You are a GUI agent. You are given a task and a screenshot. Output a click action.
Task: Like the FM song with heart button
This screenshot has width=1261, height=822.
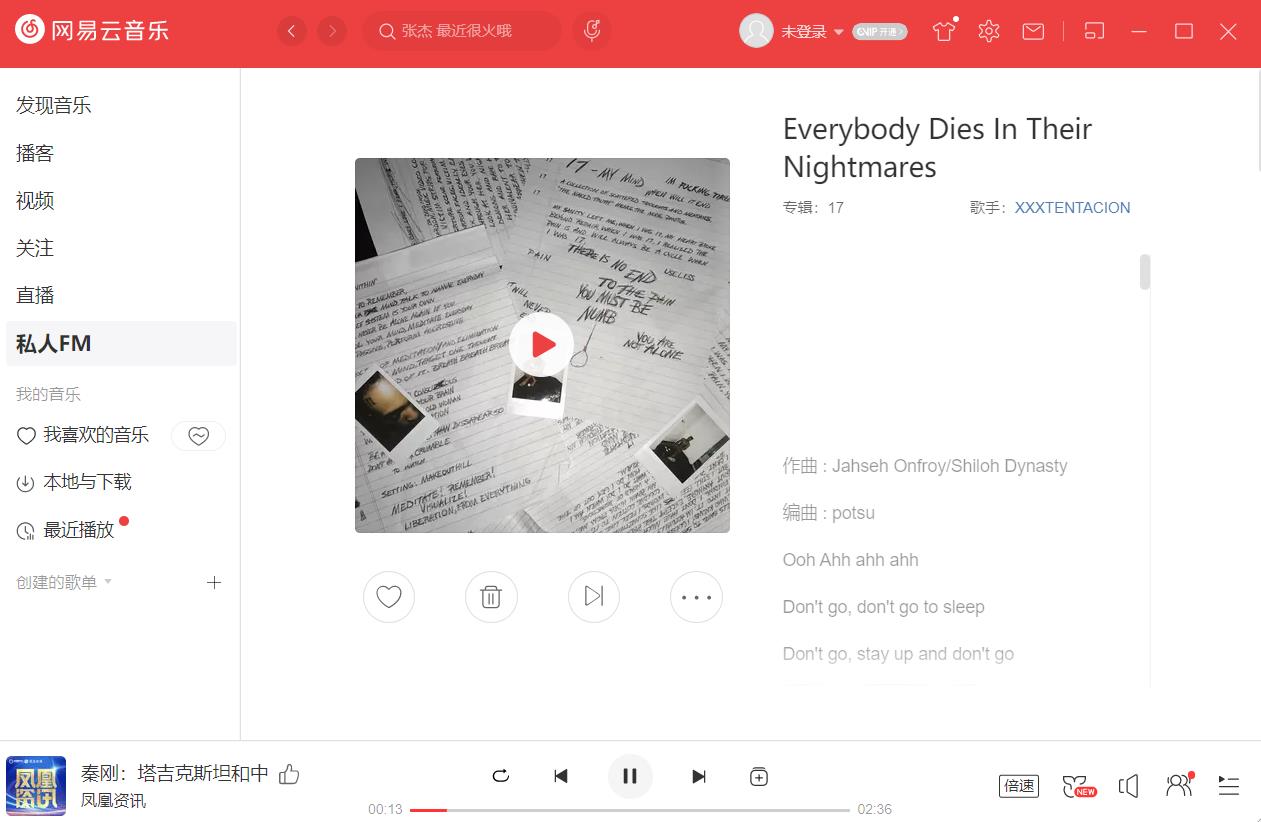click(x=389, y=597)
